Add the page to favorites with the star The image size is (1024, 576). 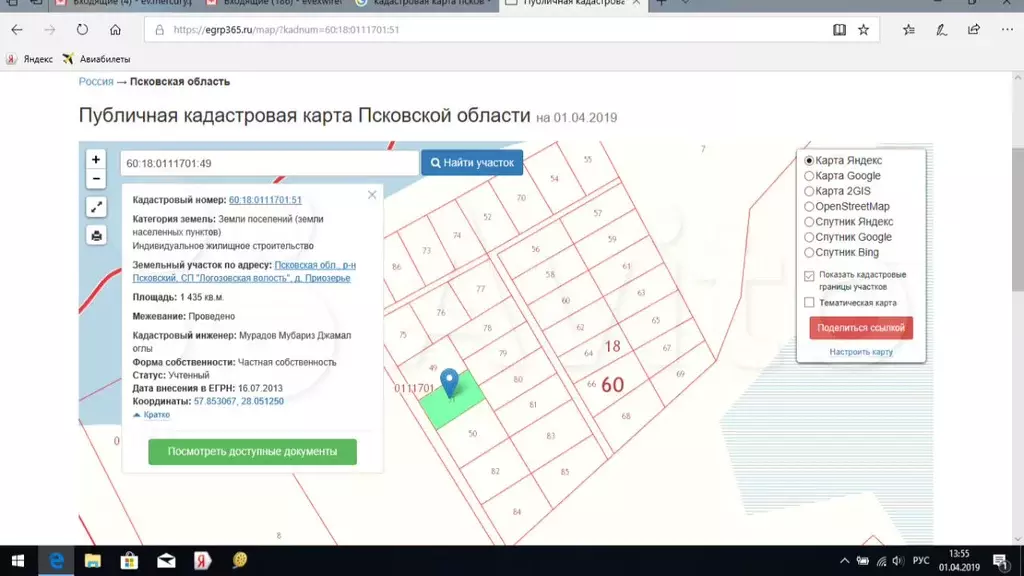864,30
